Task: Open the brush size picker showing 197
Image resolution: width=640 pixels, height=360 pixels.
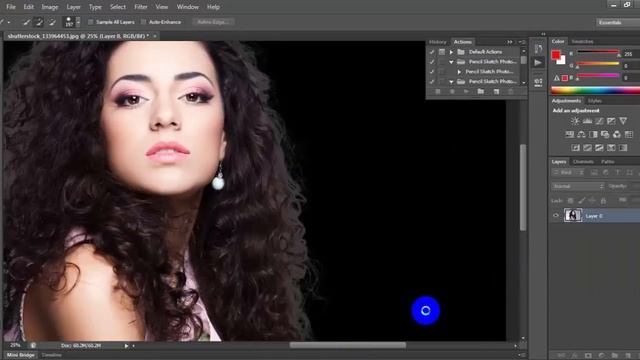Action: (71, 22)
